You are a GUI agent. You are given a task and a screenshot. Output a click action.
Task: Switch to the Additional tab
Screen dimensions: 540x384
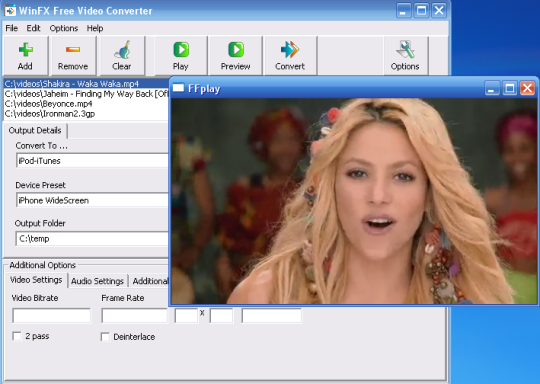point(150,281)
